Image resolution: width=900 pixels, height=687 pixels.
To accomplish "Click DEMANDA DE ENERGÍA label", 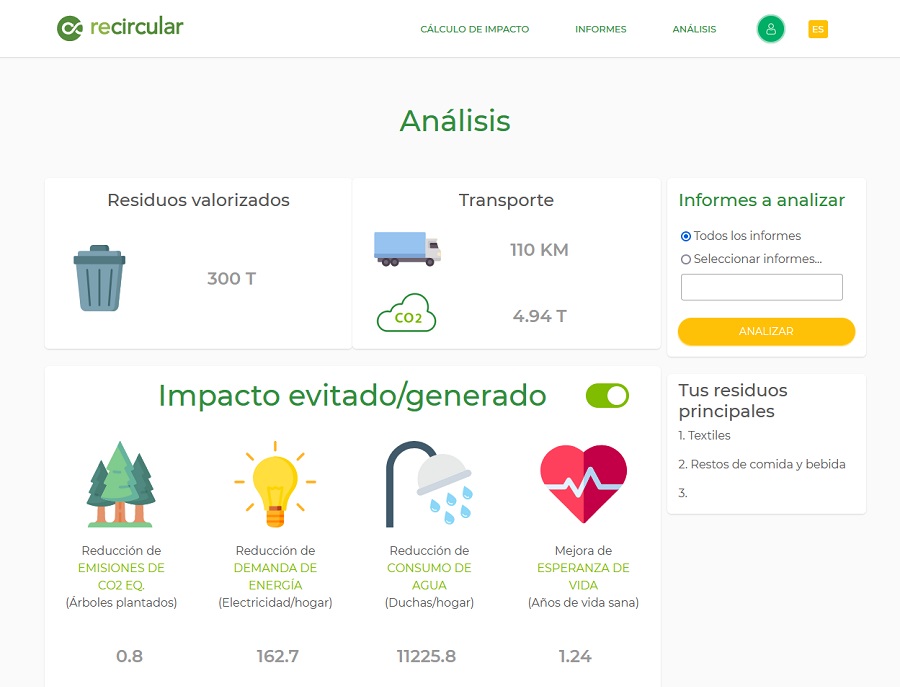I will coord(275,576).
